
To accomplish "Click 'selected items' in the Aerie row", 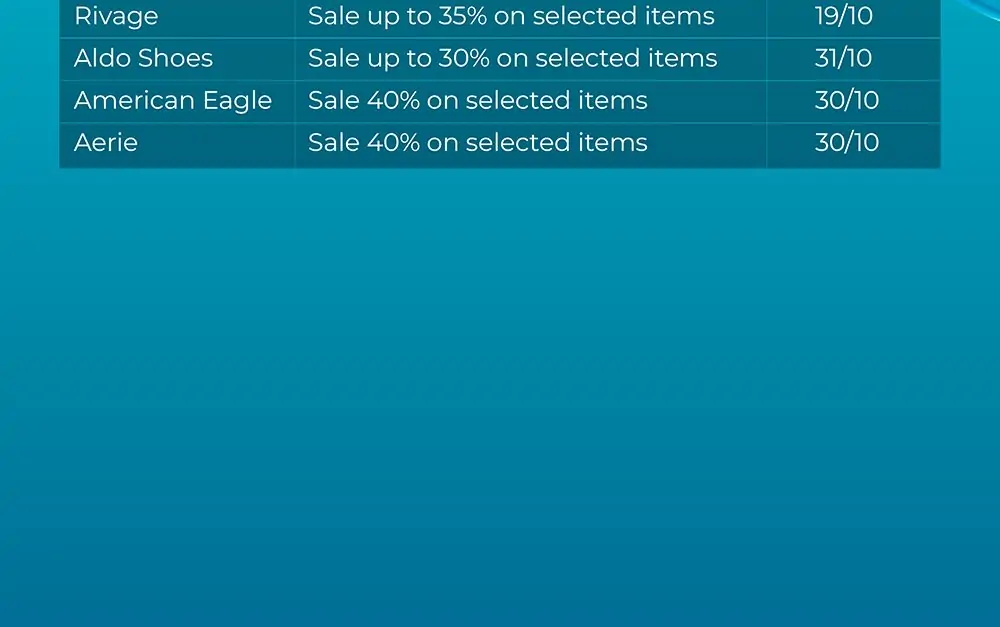I will [x=557, y=142].
